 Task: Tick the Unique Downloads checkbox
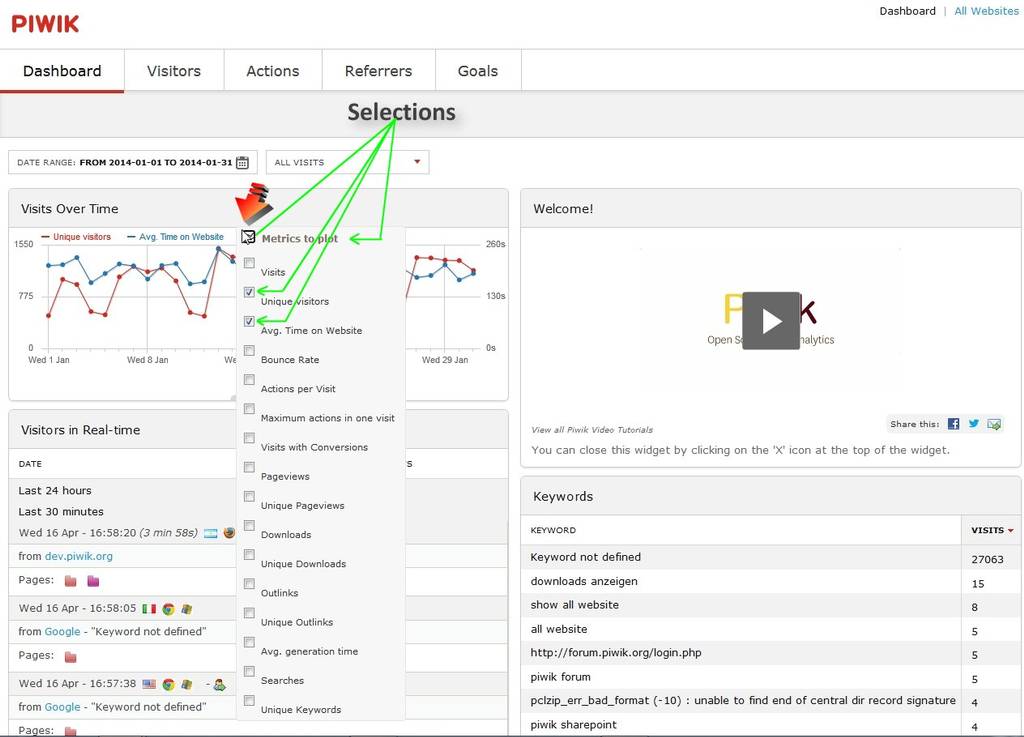249,554
